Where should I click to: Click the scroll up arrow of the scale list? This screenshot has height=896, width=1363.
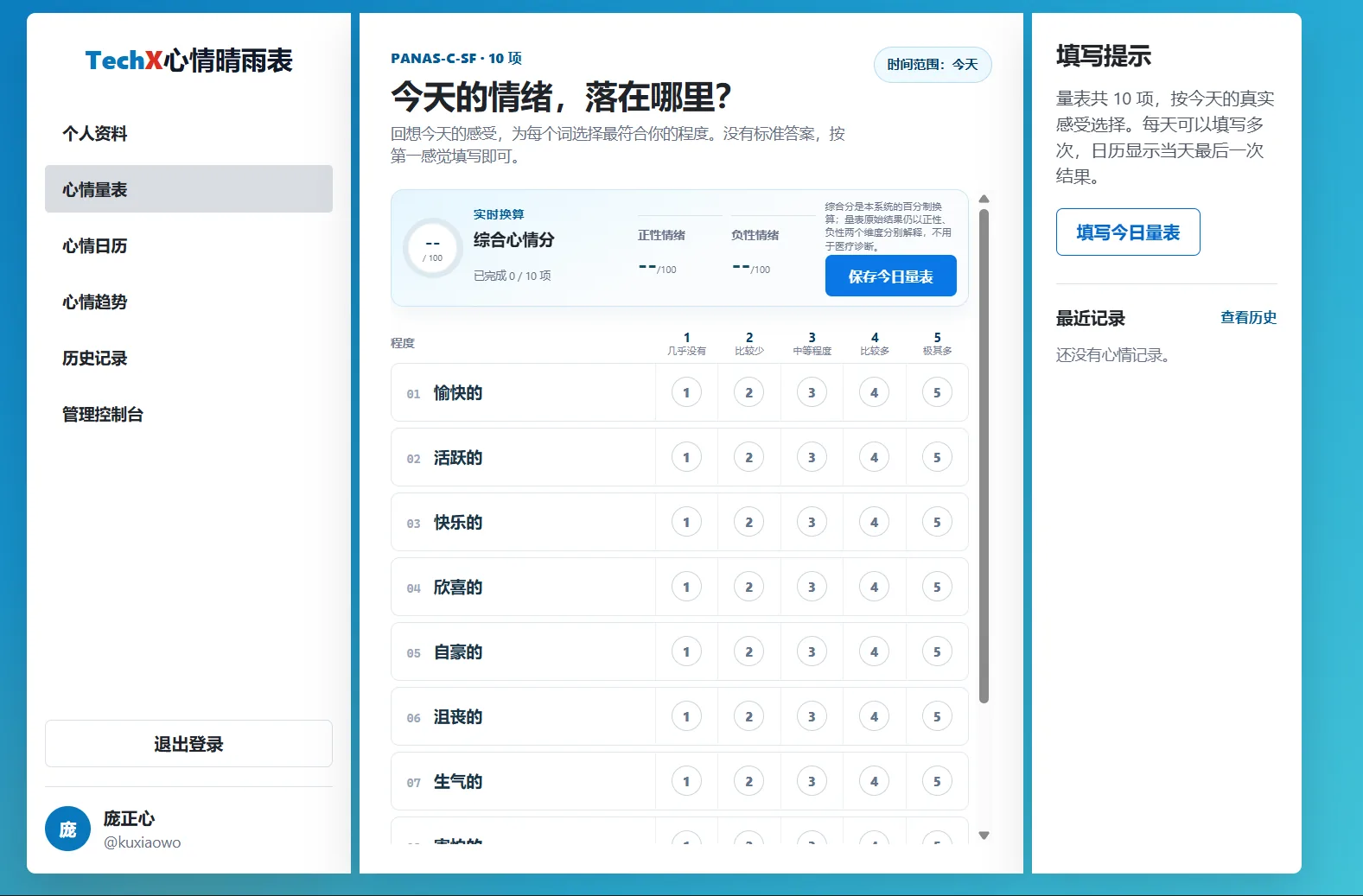[984, 199]
